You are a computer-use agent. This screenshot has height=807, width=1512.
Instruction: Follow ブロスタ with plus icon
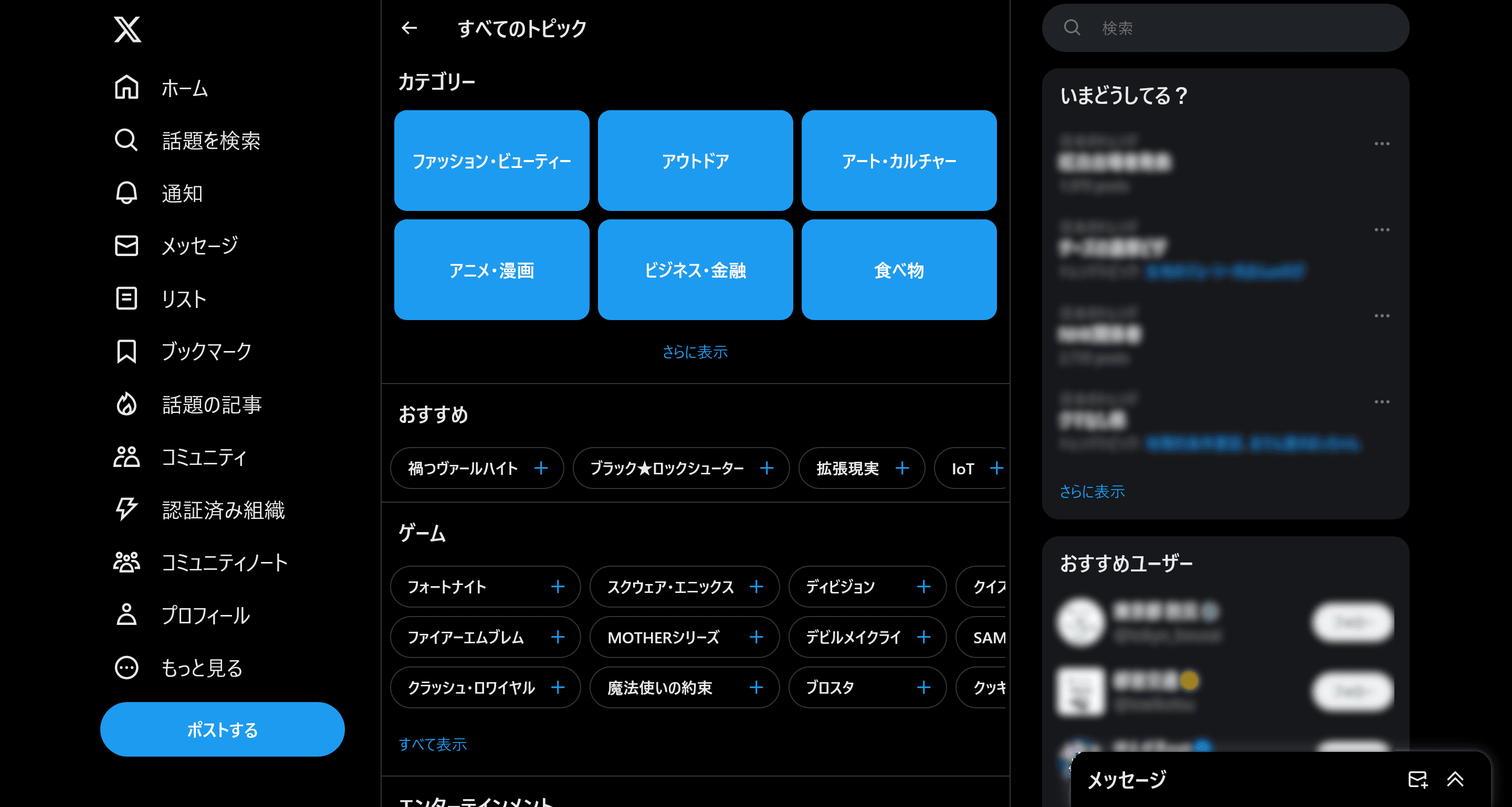tap(923, 687)
